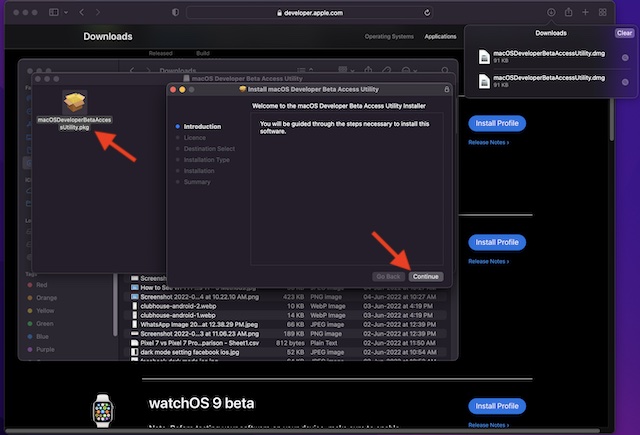The width and height of the screenshot is (640, 435).
Task: Click the Finder tag toolbar icon
Action: tap(387, 71)
